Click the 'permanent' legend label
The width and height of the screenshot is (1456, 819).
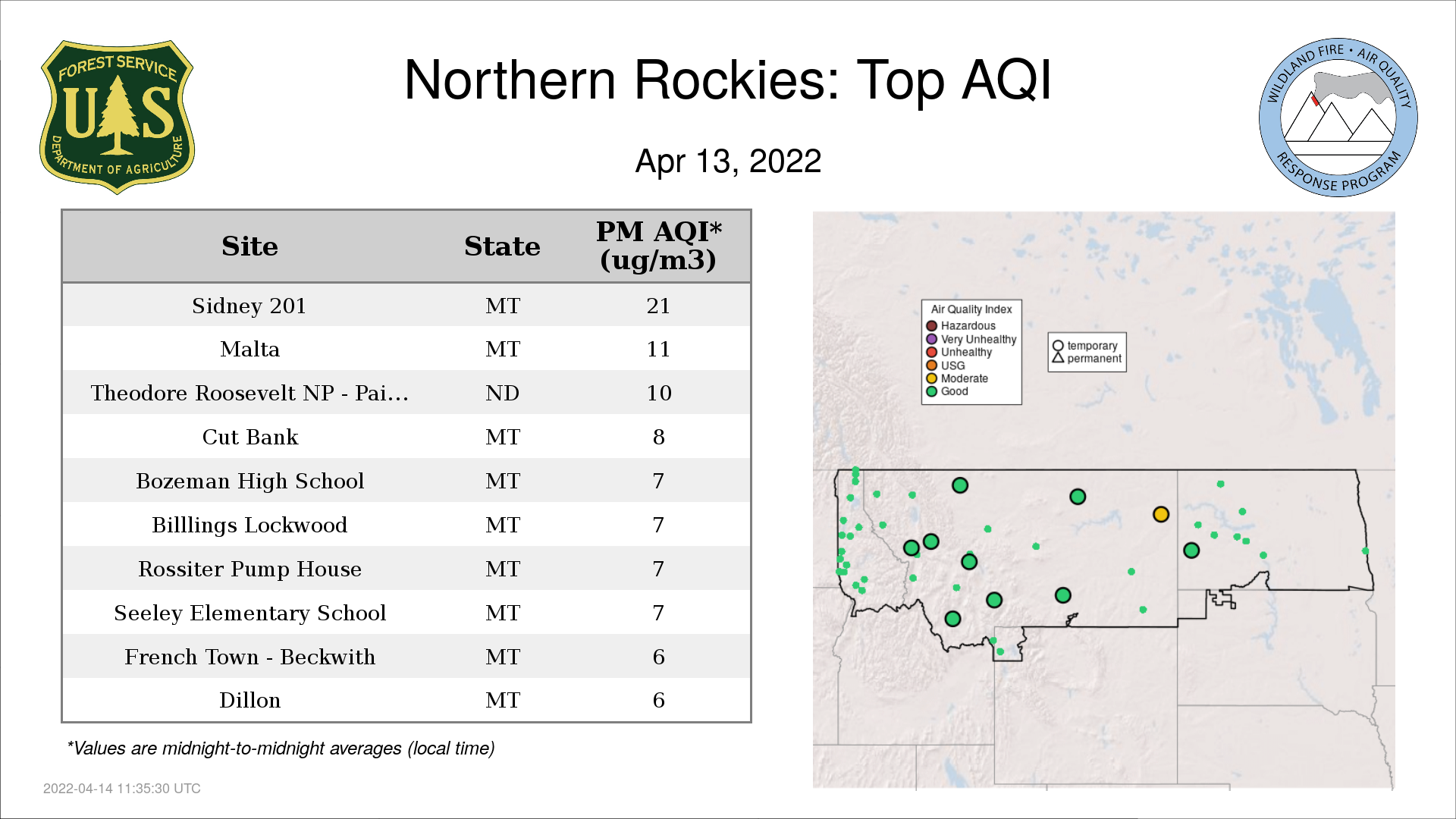click(x=1094, y=359)
